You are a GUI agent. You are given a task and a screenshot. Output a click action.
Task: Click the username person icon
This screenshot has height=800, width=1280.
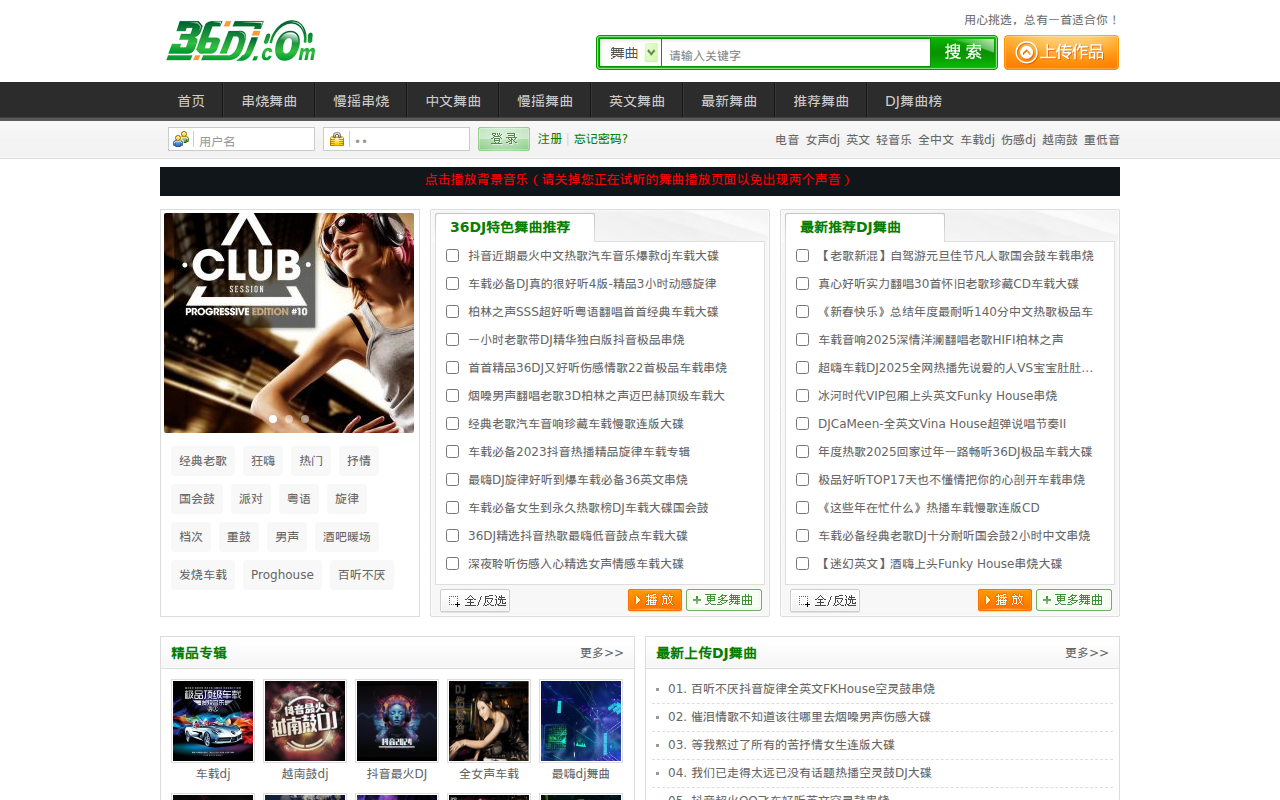point(180,139)
